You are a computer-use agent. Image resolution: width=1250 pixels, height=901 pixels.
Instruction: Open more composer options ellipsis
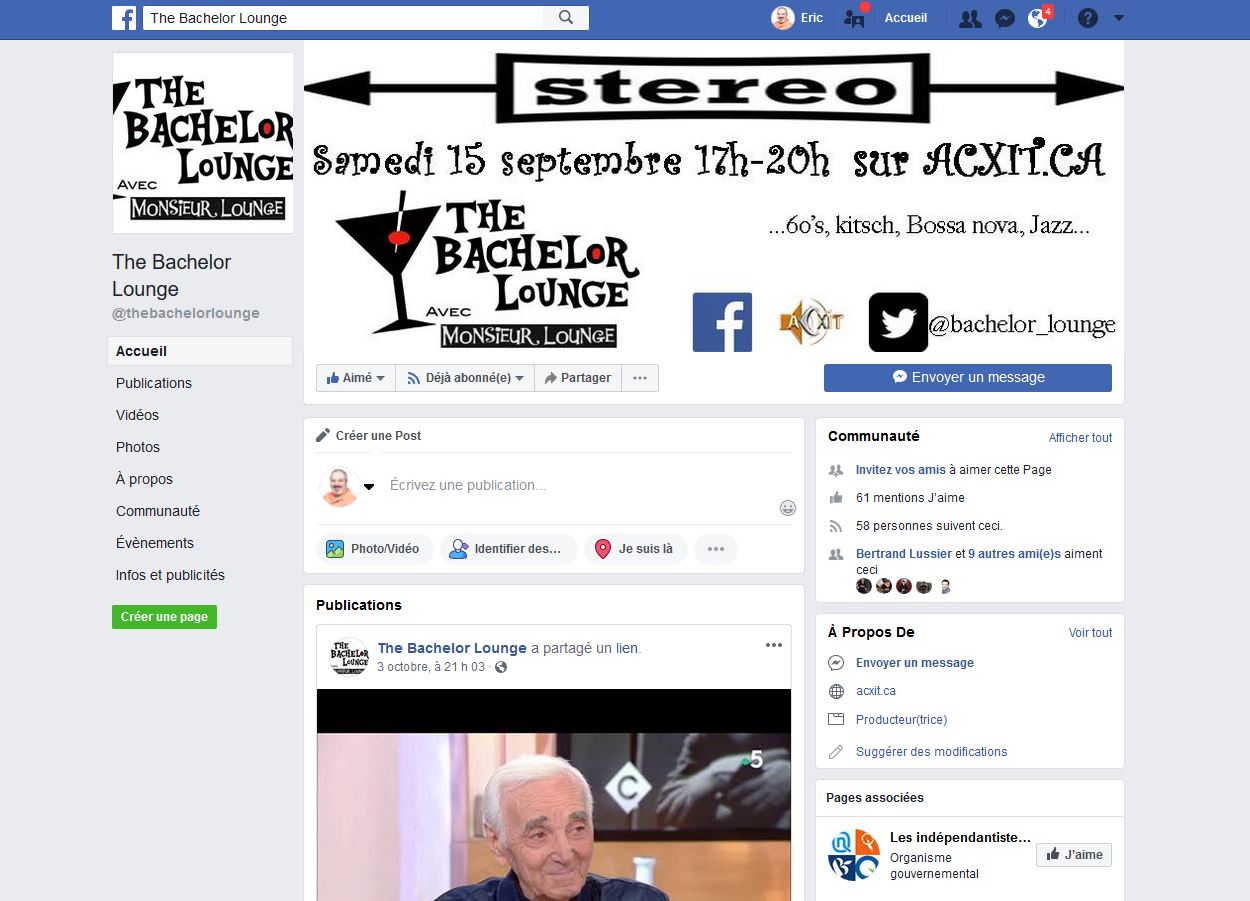(716, 549)
